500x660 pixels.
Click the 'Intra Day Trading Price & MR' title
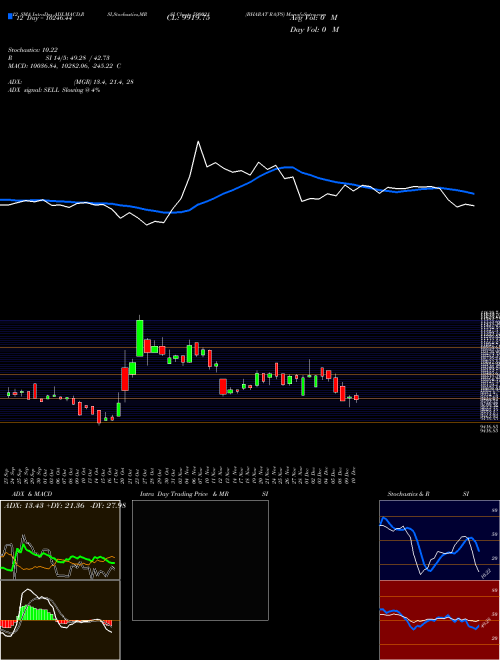(184, 494)
